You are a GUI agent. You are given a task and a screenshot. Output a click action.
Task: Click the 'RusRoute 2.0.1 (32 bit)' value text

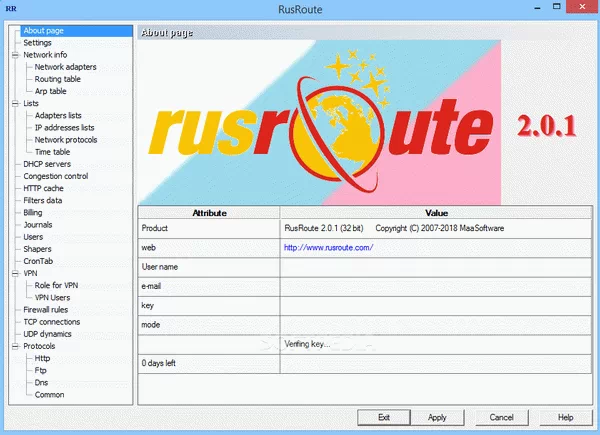(324, 228)
